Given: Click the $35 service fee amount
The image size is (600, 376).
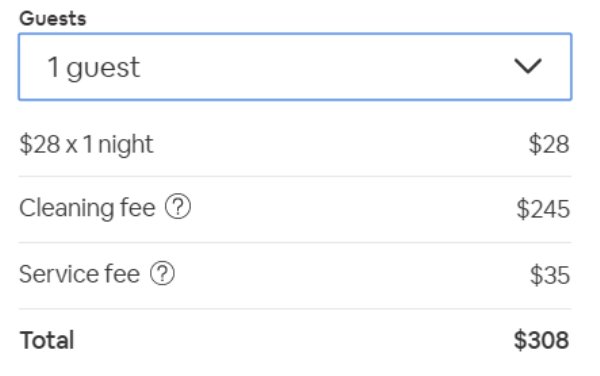Looking at the screenshot, I should coord(550,275).
